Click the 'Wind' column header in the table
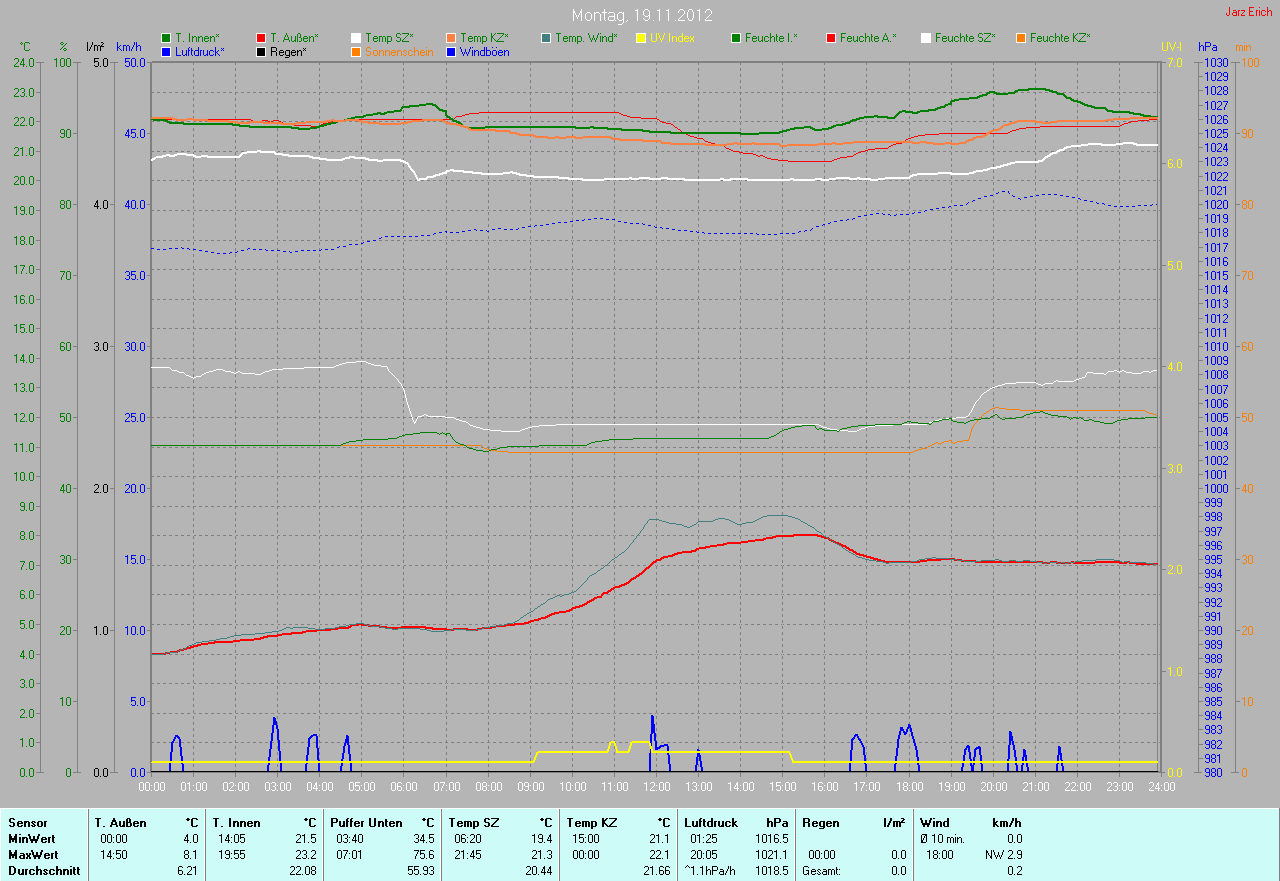Screen dimensions: 1280x881 tap(935, 823)
